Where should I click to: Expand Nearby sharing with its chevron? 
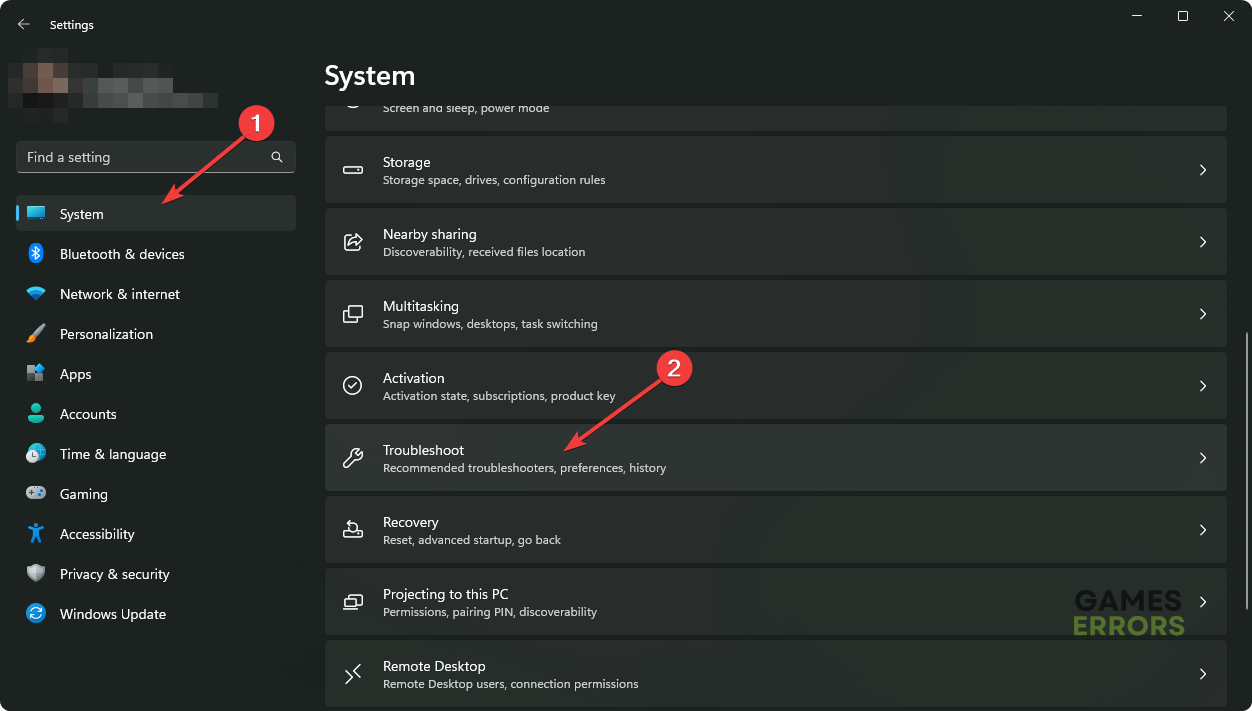1203,242
